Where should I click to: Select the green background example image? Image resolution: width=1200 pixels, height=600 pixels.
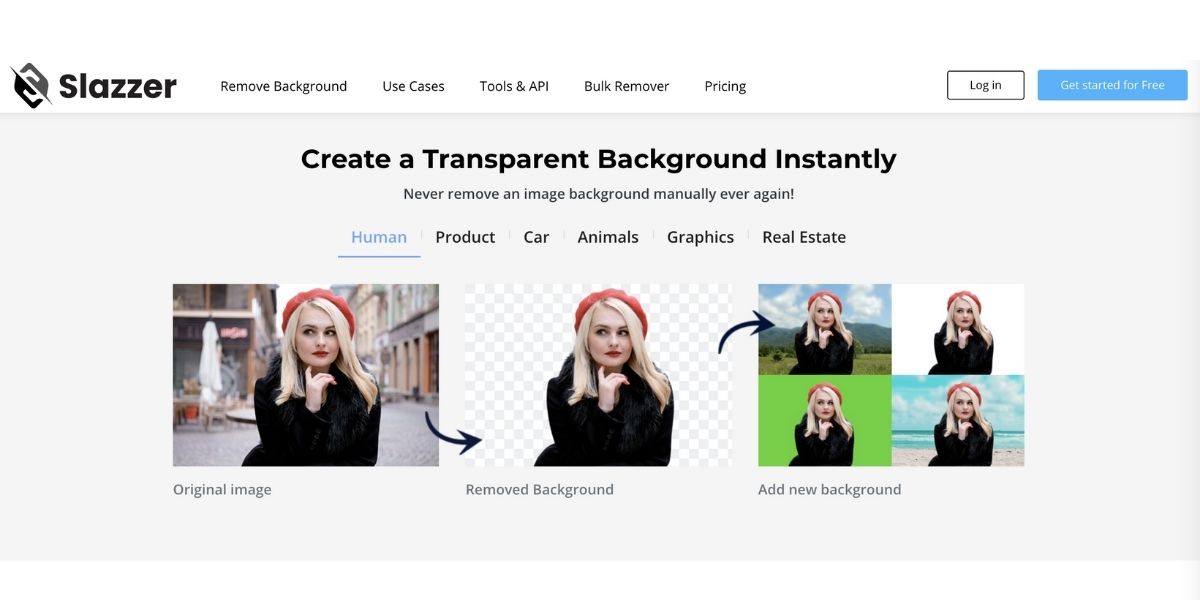pos(824,420)
